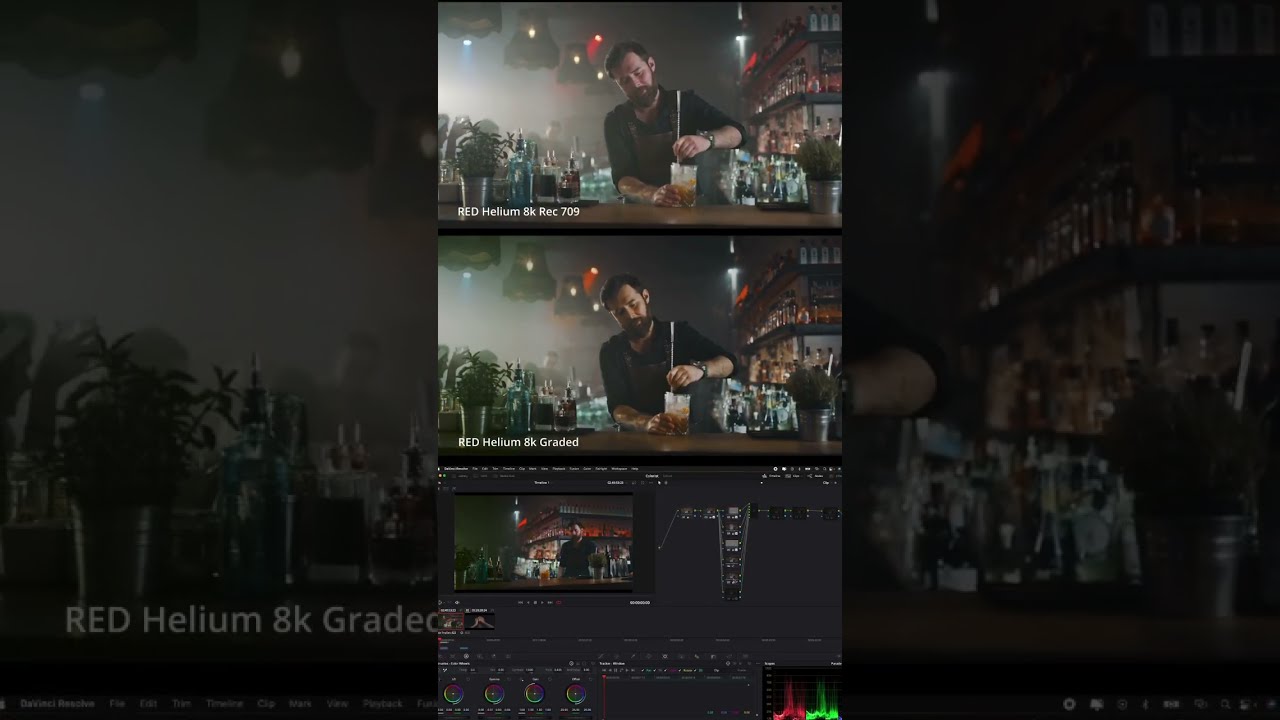Reset the Offset wheel with its reset icon
Screen dimensions: 1280x720
click(590, 679)
